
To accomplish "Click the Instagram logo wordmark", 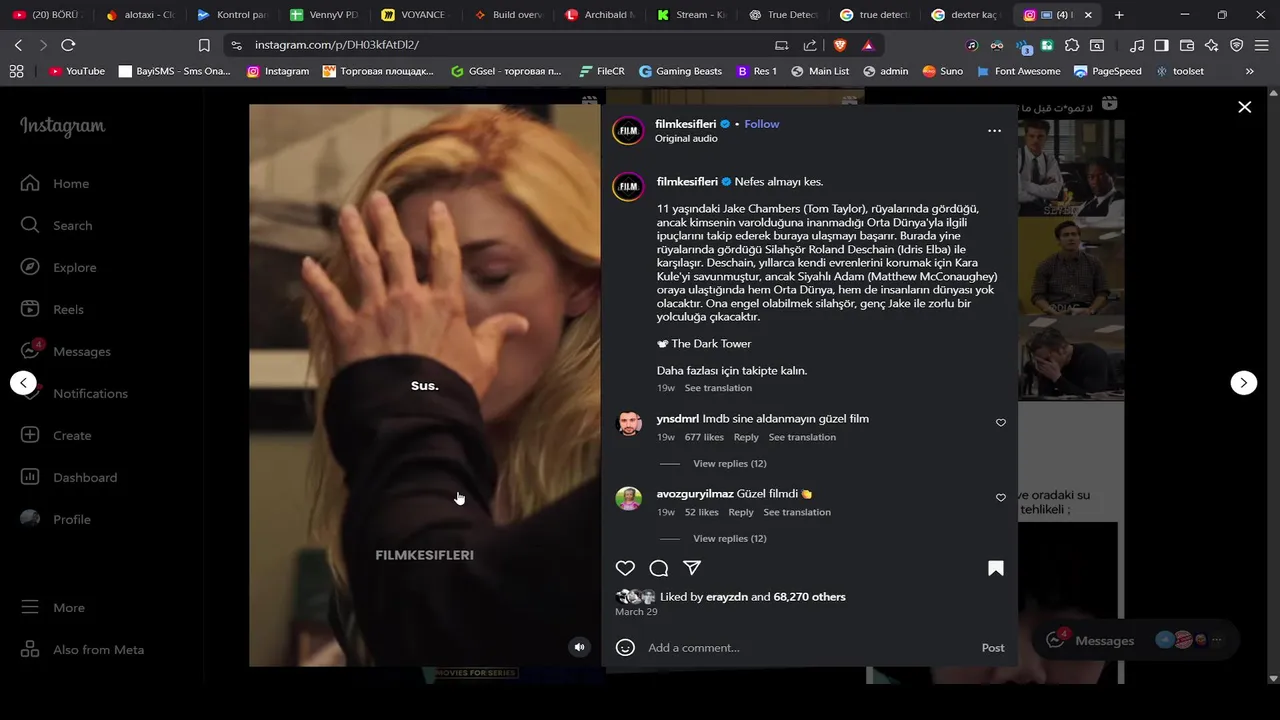I will pyautogui.click(x=62, y=127).
